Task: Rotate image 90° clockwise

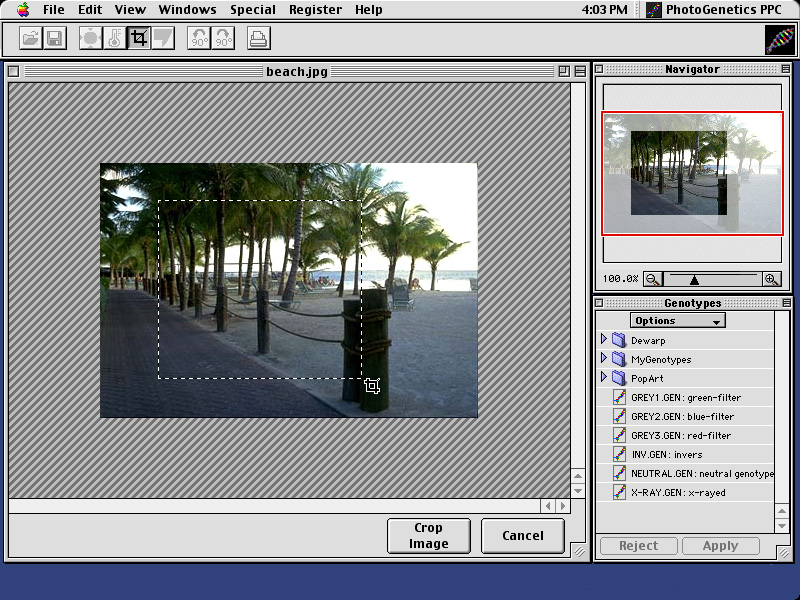Action: coord(223,39)
